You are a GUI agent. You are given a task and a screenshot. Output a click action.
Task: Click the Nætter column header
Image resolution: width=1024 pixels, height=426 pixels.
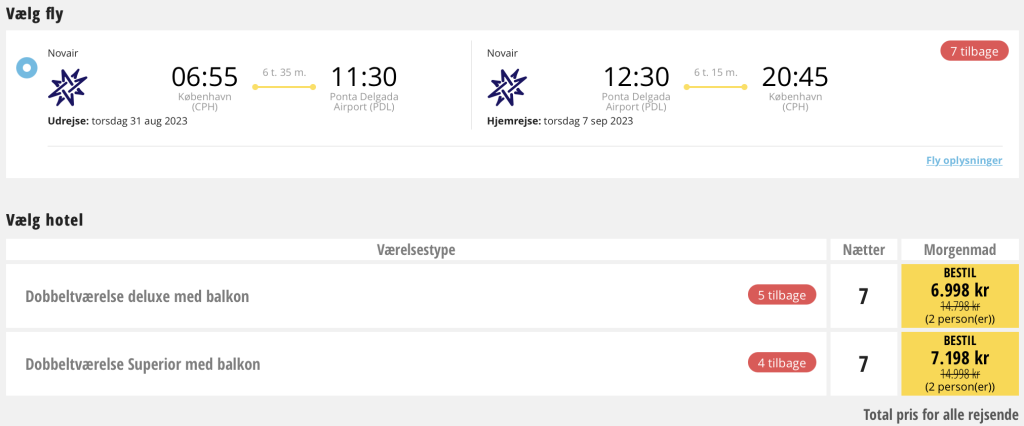(863, 249)
